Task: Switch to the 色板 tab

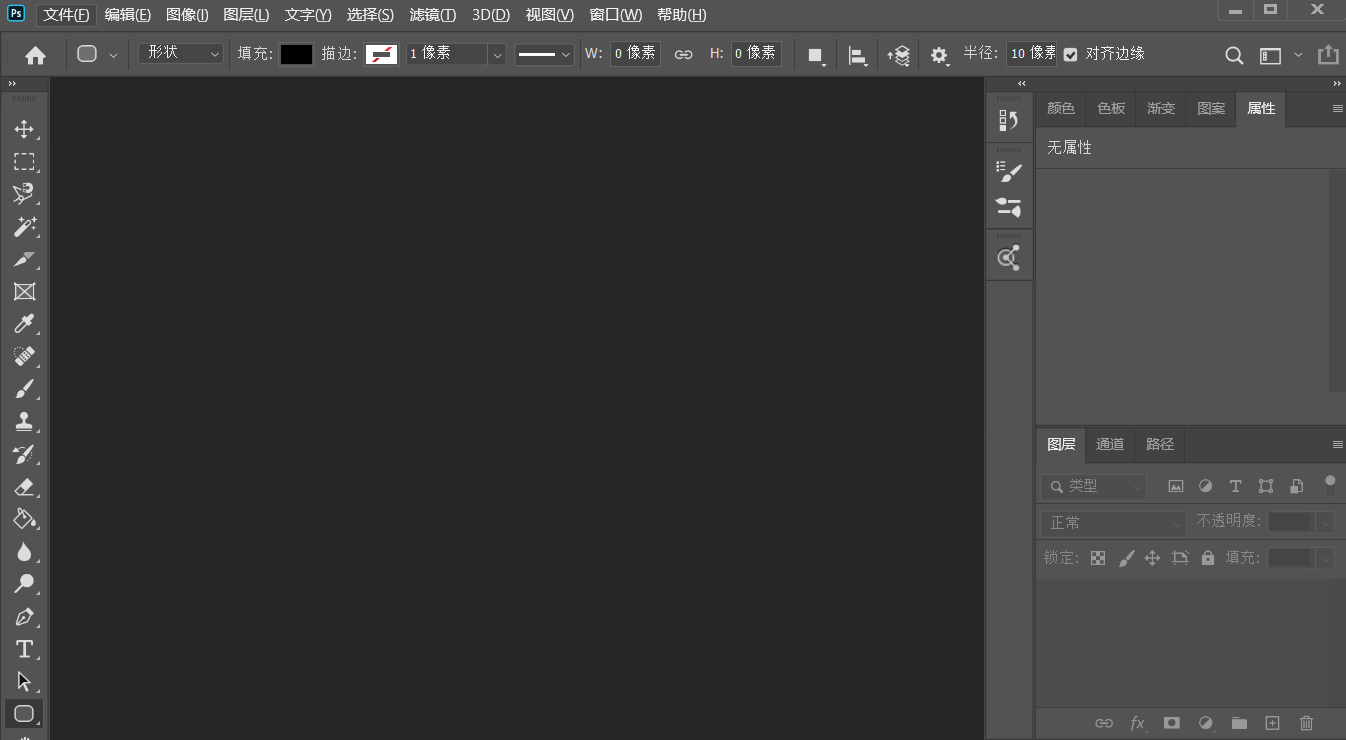Action: [x=1111, y=109]
